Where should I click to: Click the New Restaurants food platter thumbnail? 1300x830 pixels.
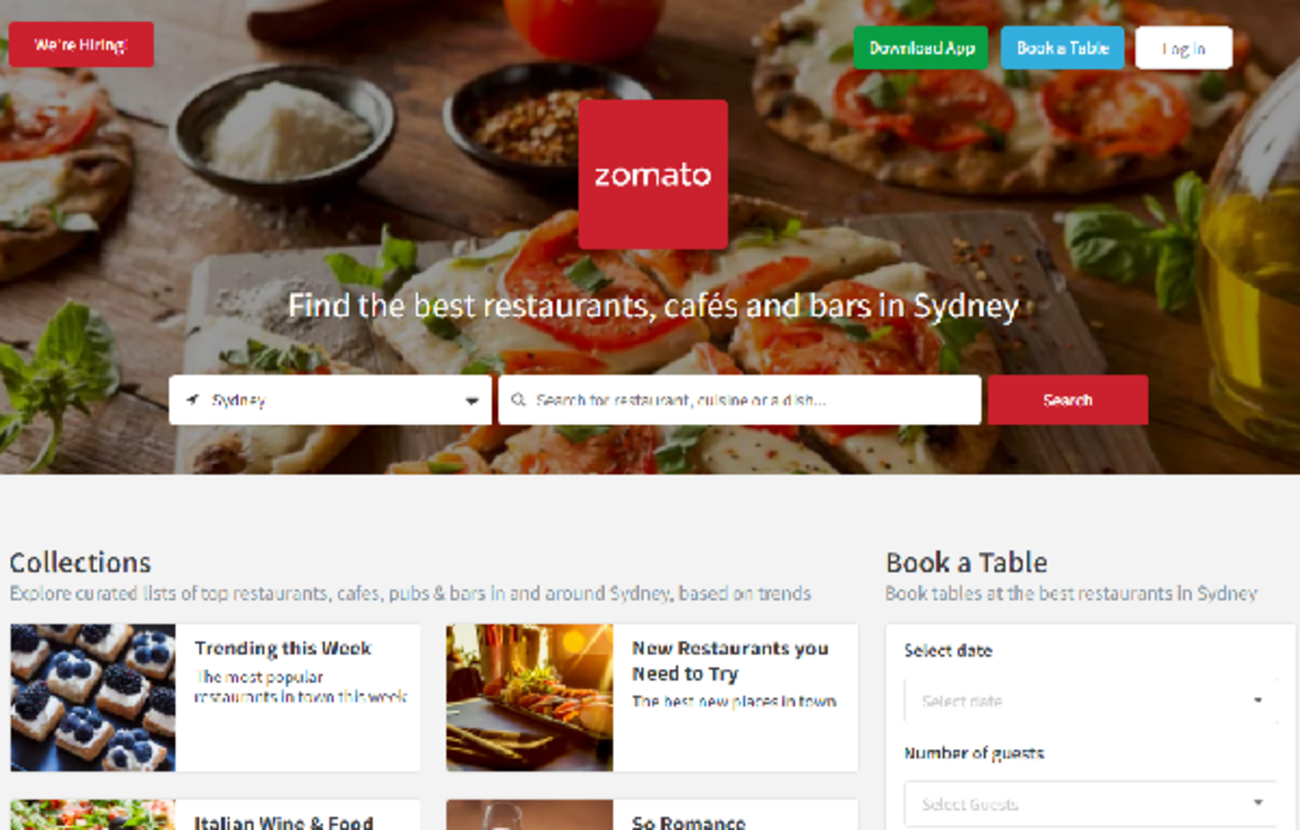click(x=529, y=697)
